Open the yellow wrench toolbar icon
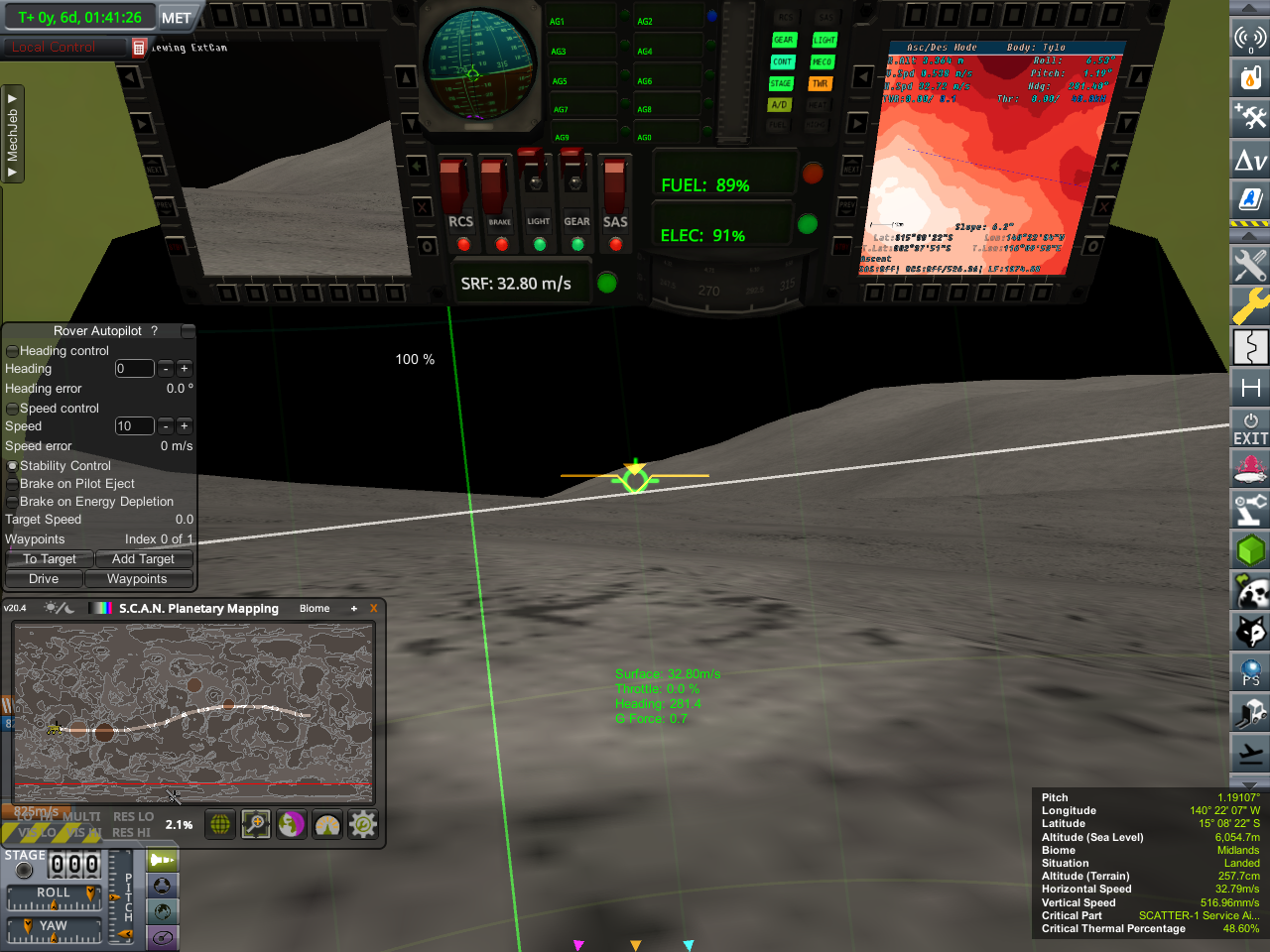 pyautogui.click(x=1250, y=305)
